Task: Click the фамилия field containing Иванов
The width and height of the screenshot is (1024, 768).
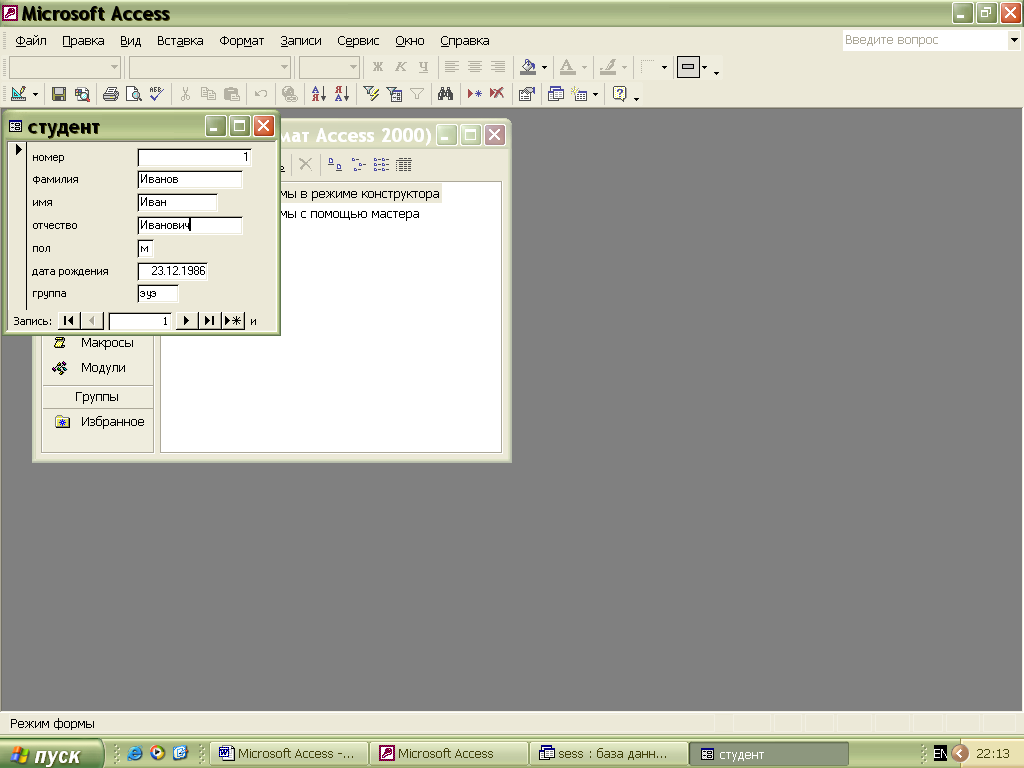Action: click(x=190, y=179)
